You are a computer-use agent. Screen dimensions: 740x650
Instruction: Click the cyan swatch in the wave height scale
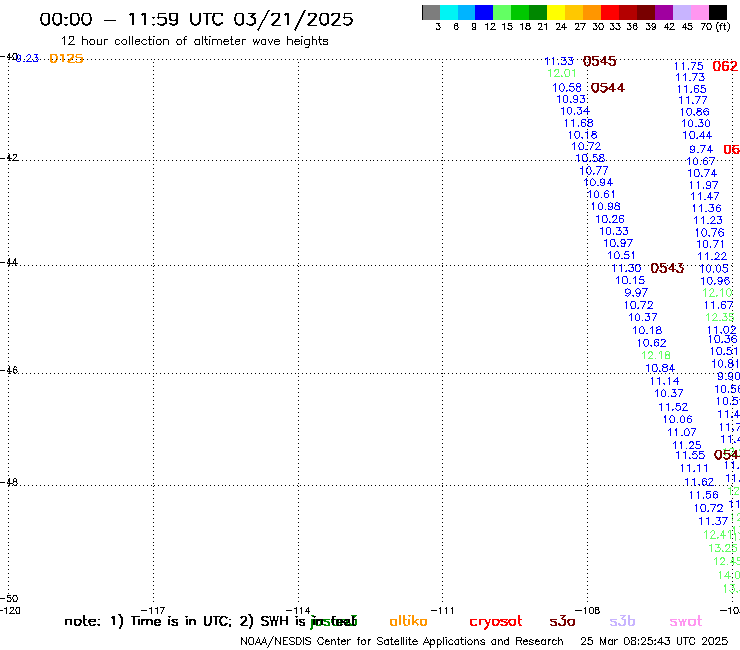pyautogui.click(x=448, y=12)
